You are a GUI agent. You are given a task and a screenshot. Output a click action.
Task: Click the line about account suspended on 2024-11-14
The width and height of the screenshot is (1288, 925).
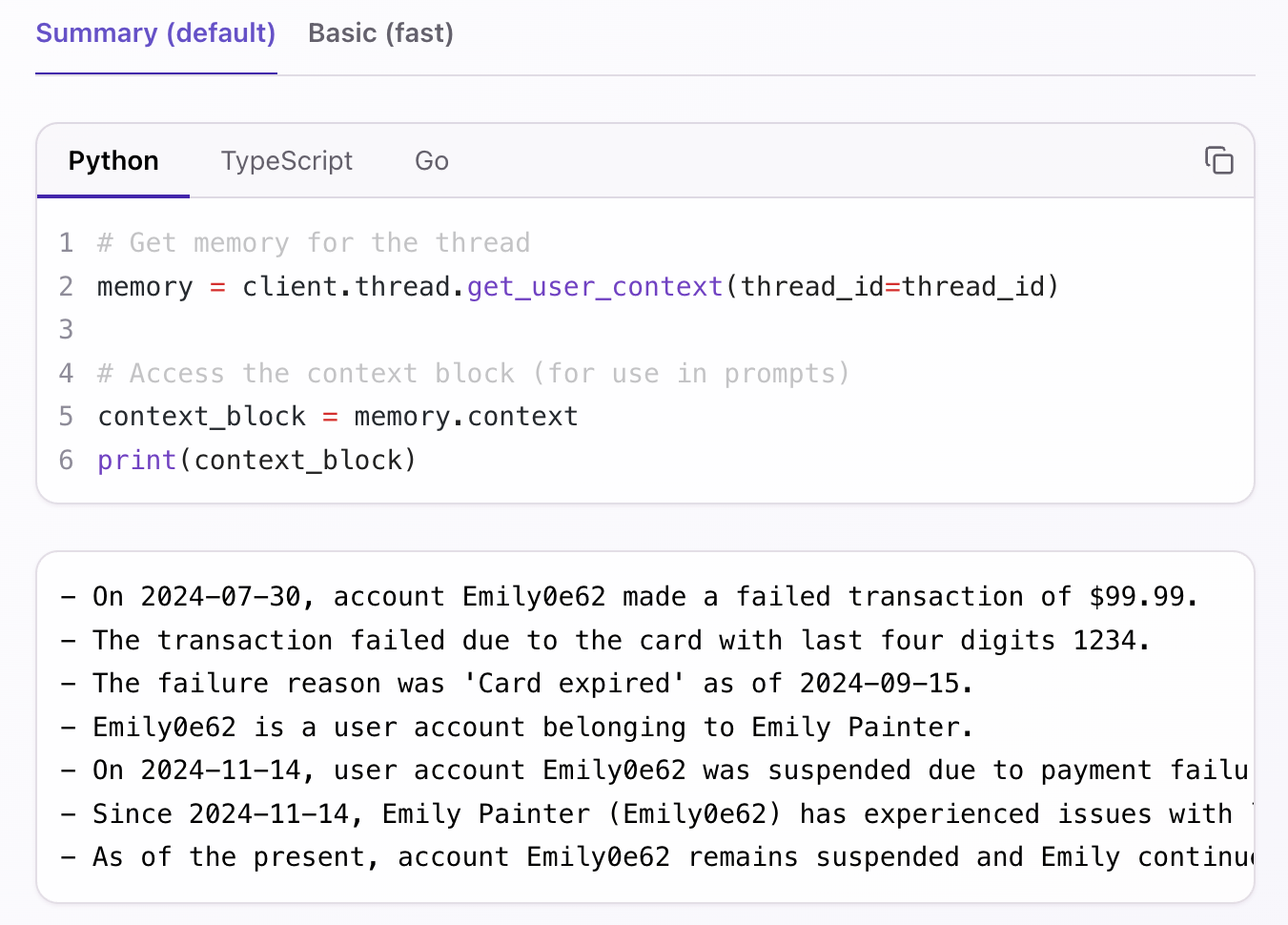[x=655, y=771]
